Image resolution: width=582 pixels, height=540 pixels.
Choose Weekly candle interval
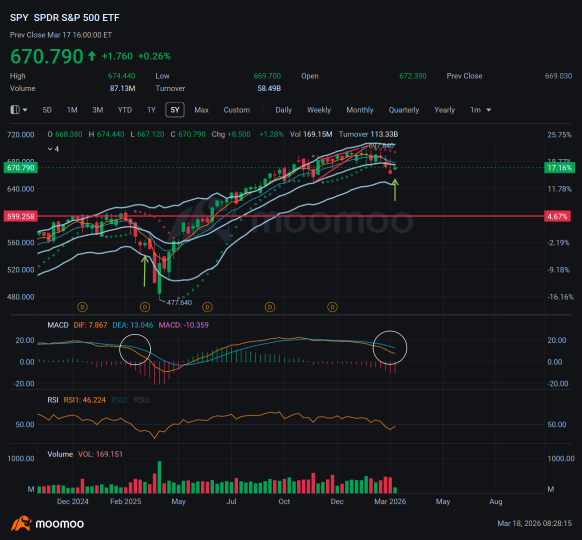[x=319, y=110]
